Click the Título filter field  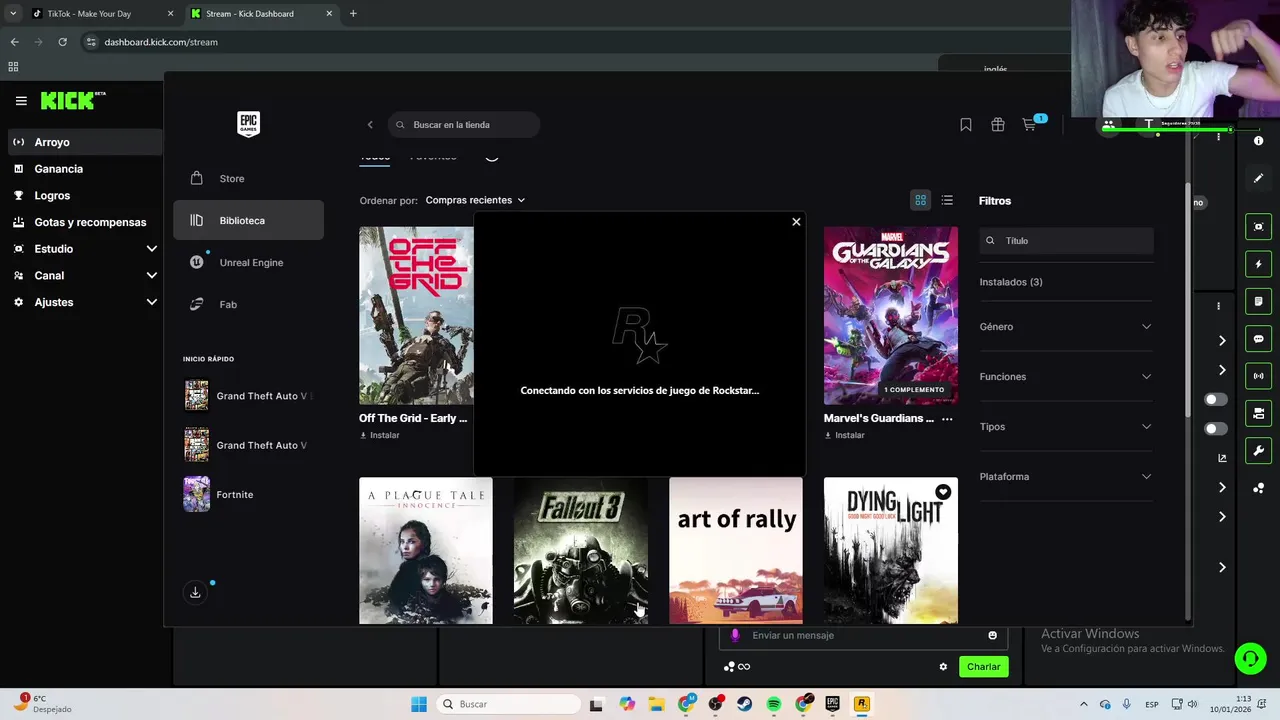(x=1066, y=241)
